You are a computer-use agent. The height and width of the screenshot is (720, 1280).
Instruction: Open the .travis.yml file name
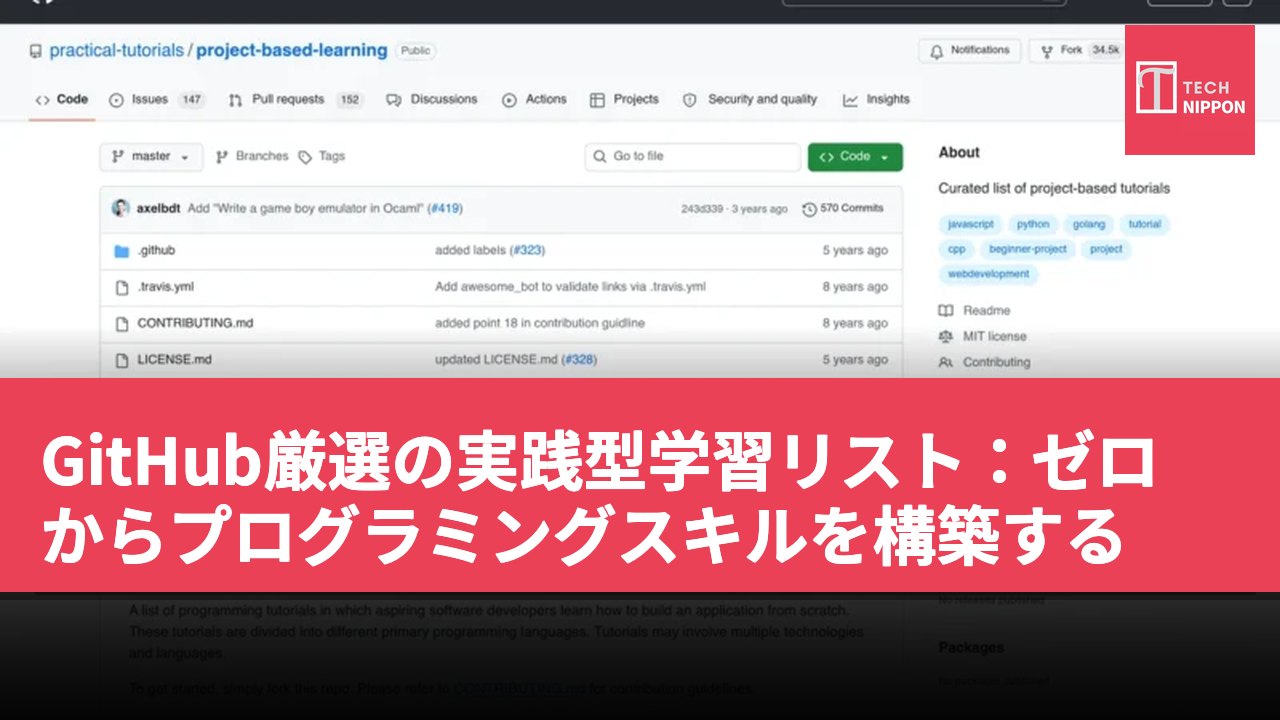pyautogui.click(x=165, y=287)
